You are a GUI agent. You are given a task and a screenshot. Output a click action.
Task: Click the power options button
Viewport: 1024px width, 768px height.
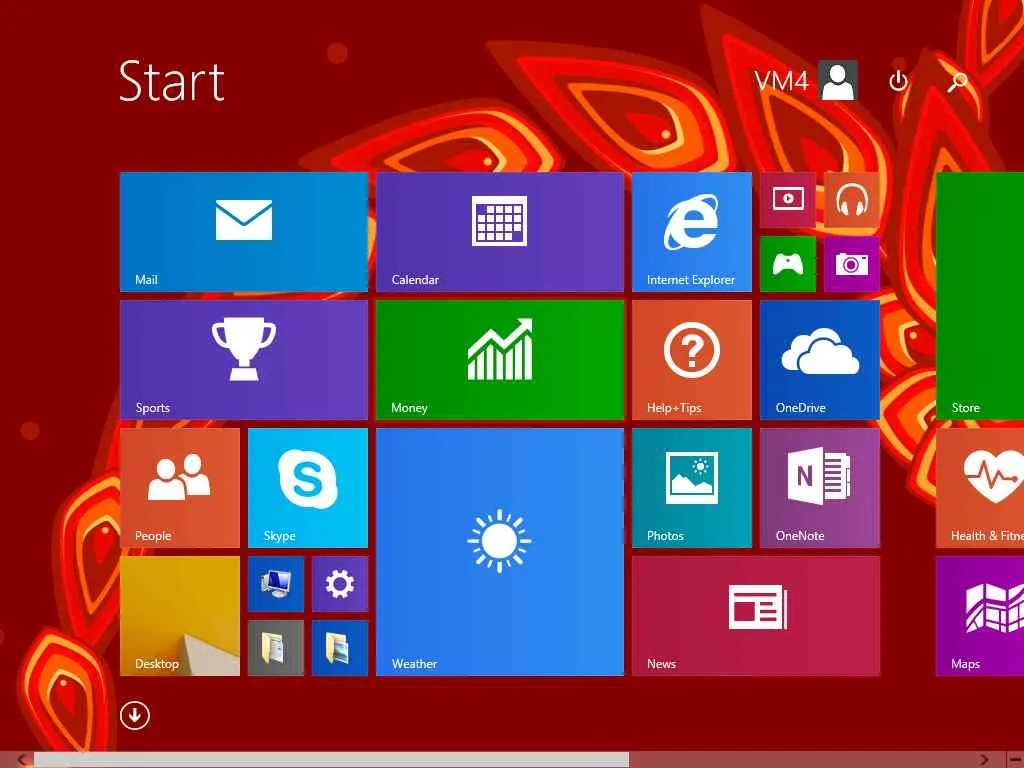(x=899, y=81)
